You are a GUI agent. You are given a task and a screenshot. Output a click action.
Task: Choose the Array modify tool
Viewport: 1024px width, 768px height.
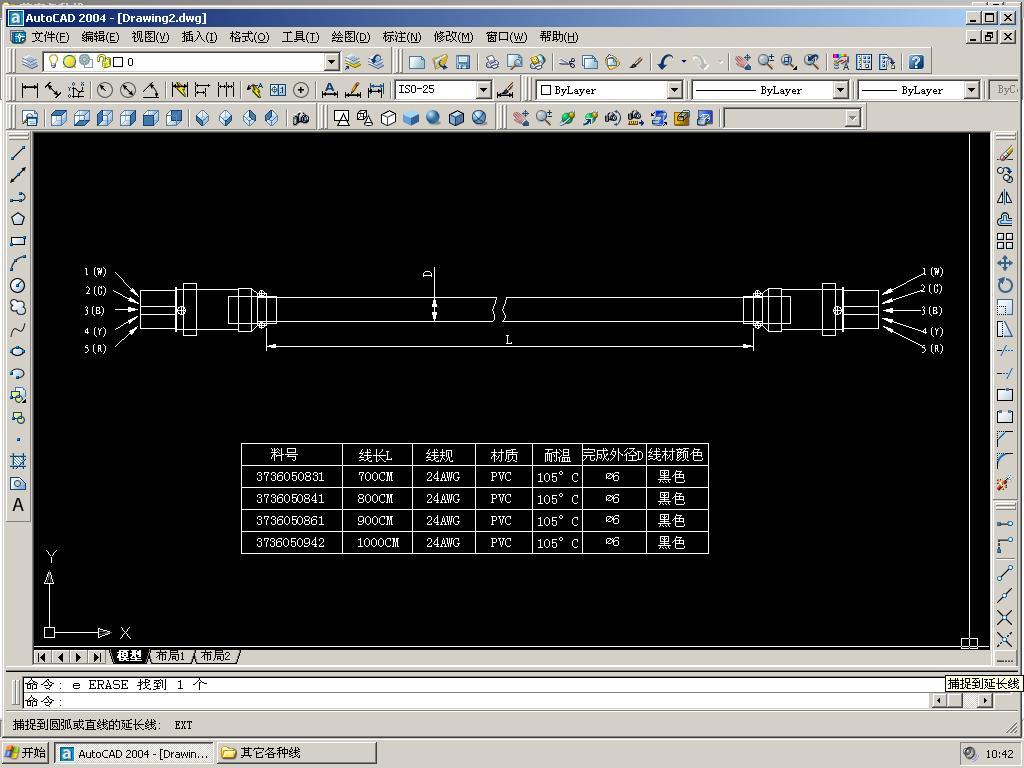pyautogui.click(x=1005, y=241)
